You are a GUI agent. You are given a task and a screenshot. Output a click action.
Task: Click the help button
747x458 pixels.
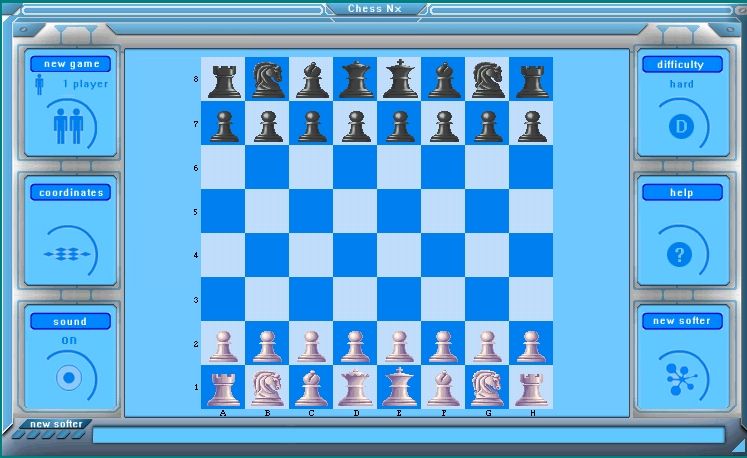(x=682, y=193)
